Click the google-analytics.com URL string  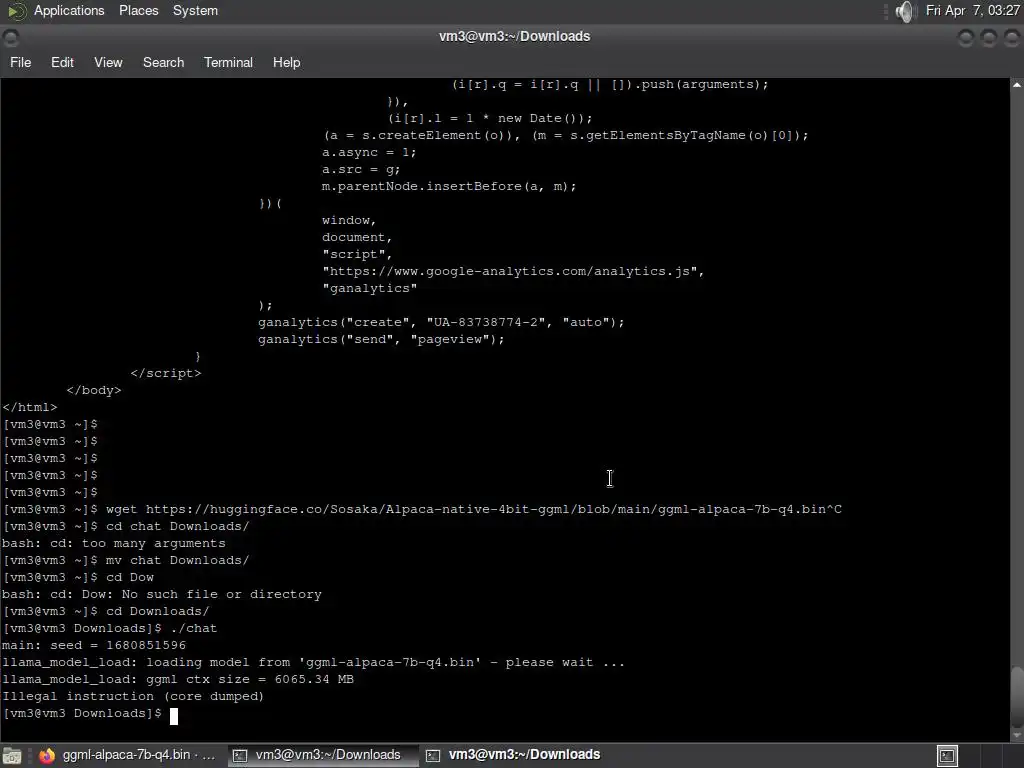pyautogui.click(x=513, y=272)
